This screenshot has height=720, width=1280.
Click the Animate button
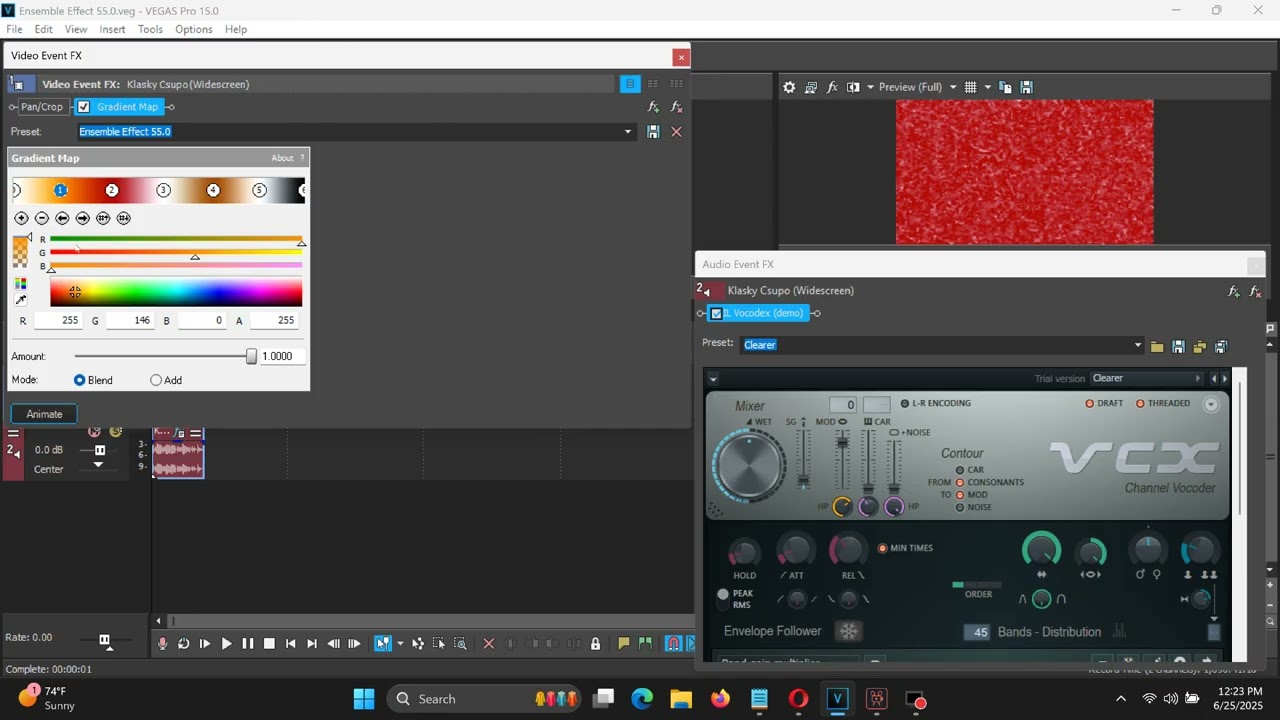(x=44, y=414)
